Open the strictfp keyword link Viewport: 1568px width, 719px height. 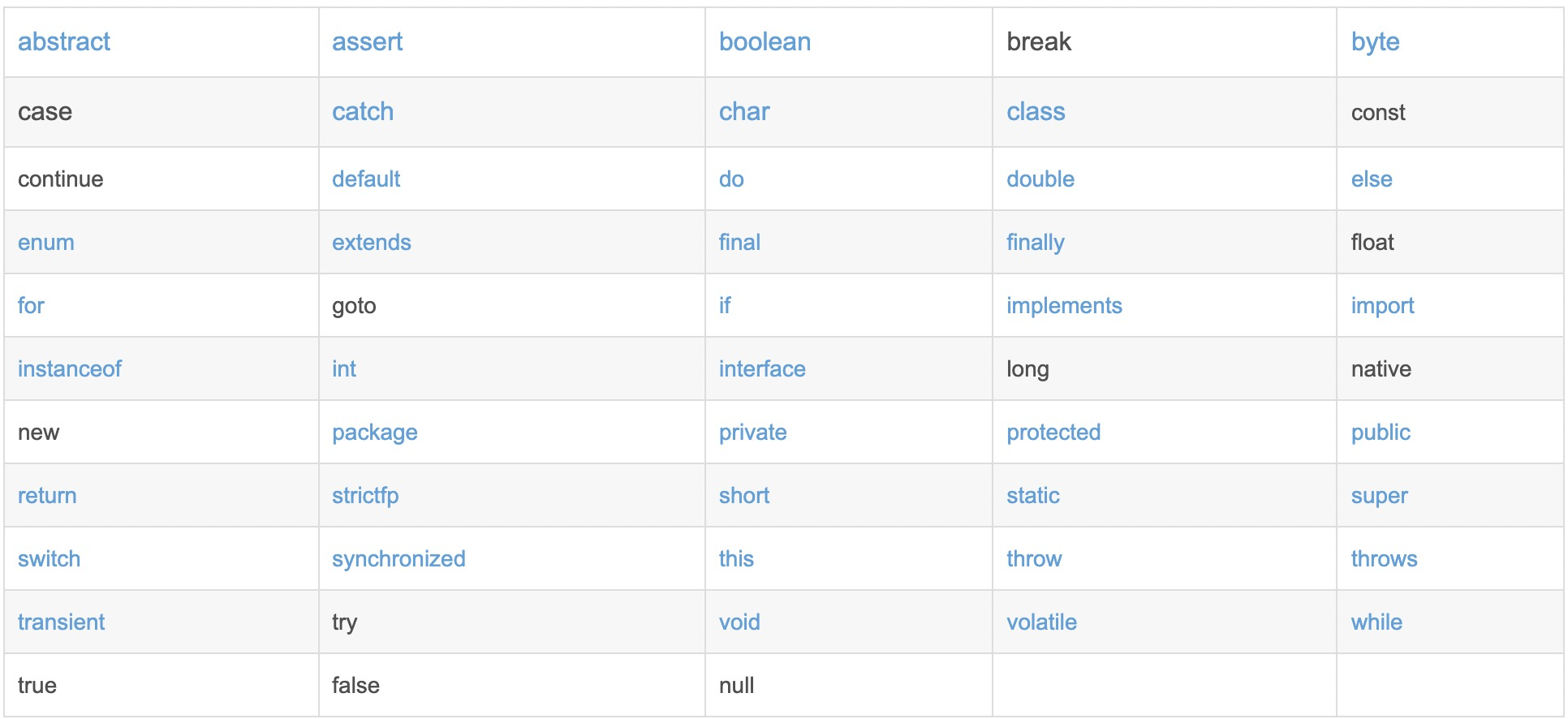[x=365, y=496]
